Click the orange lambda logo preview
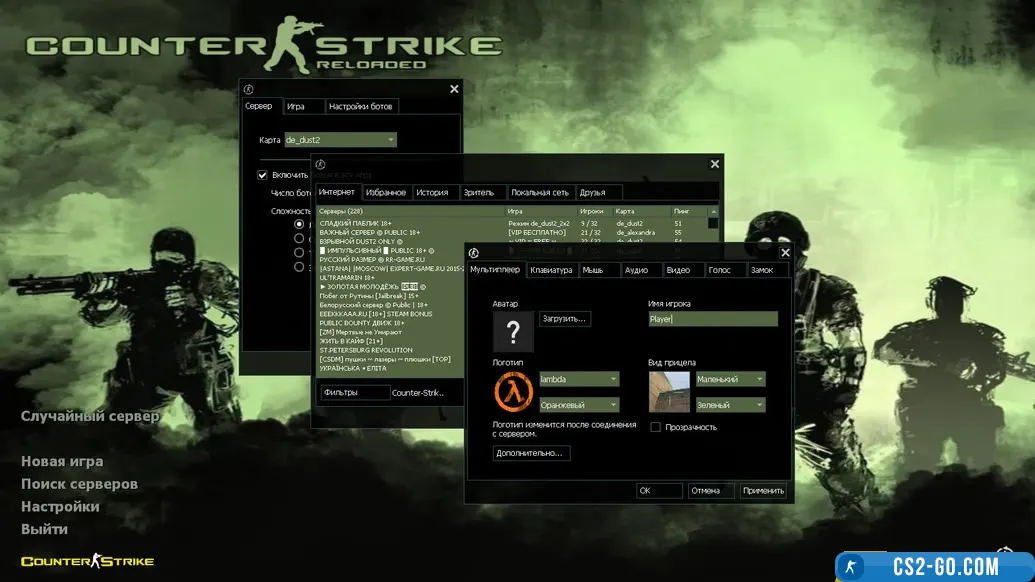 coord(513,391)
